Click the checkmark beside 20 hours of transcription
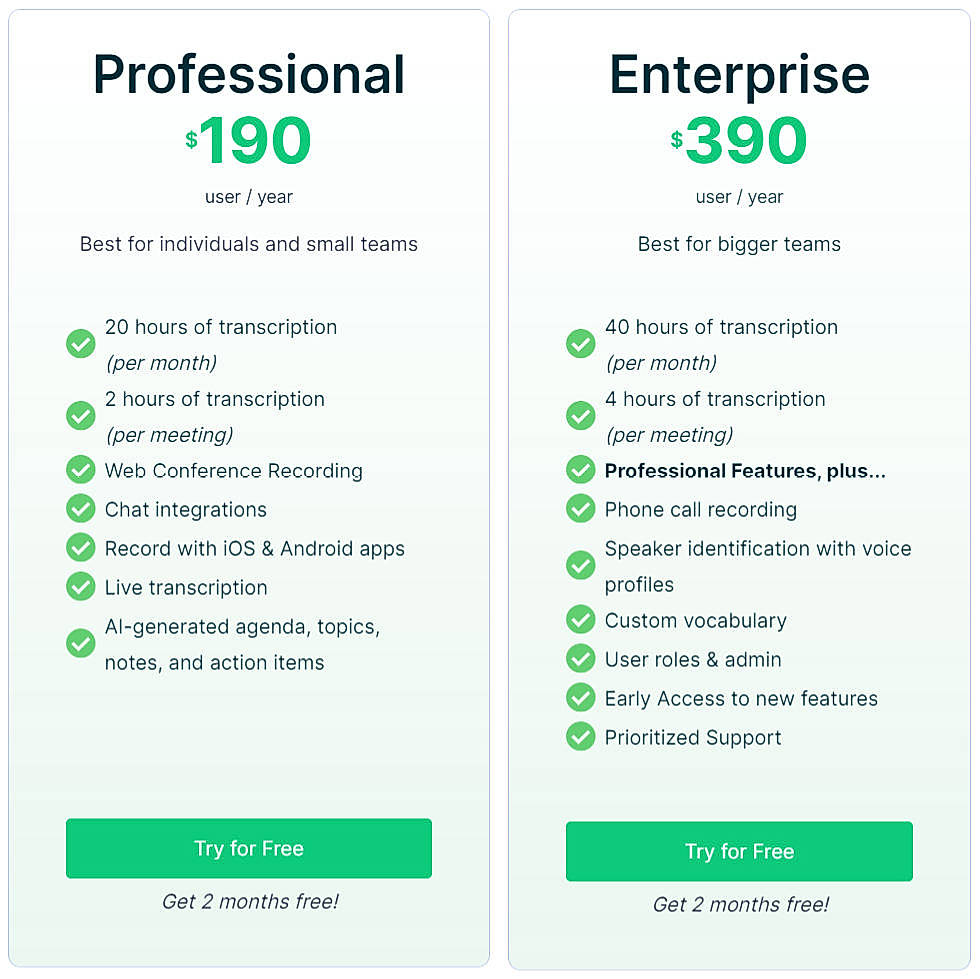This screenshot has height=979, width=980. [x=80, y=343]
